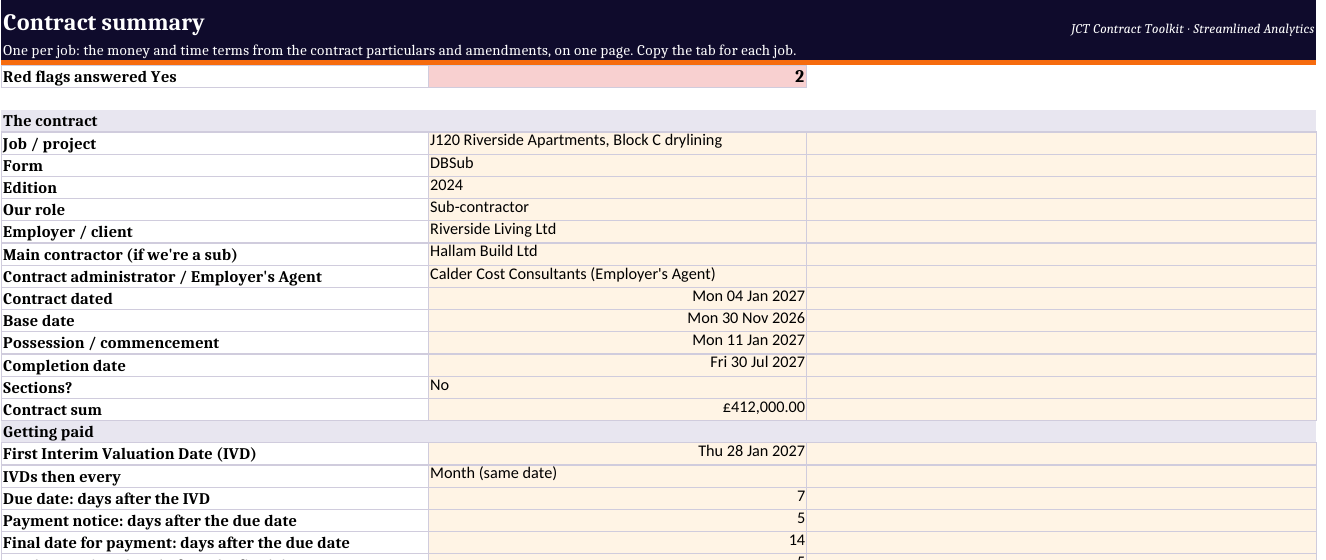Click 'The contract' section header
Image resolution: width=1326 pixels, height=560 pixels.
[x=659, y=121]
